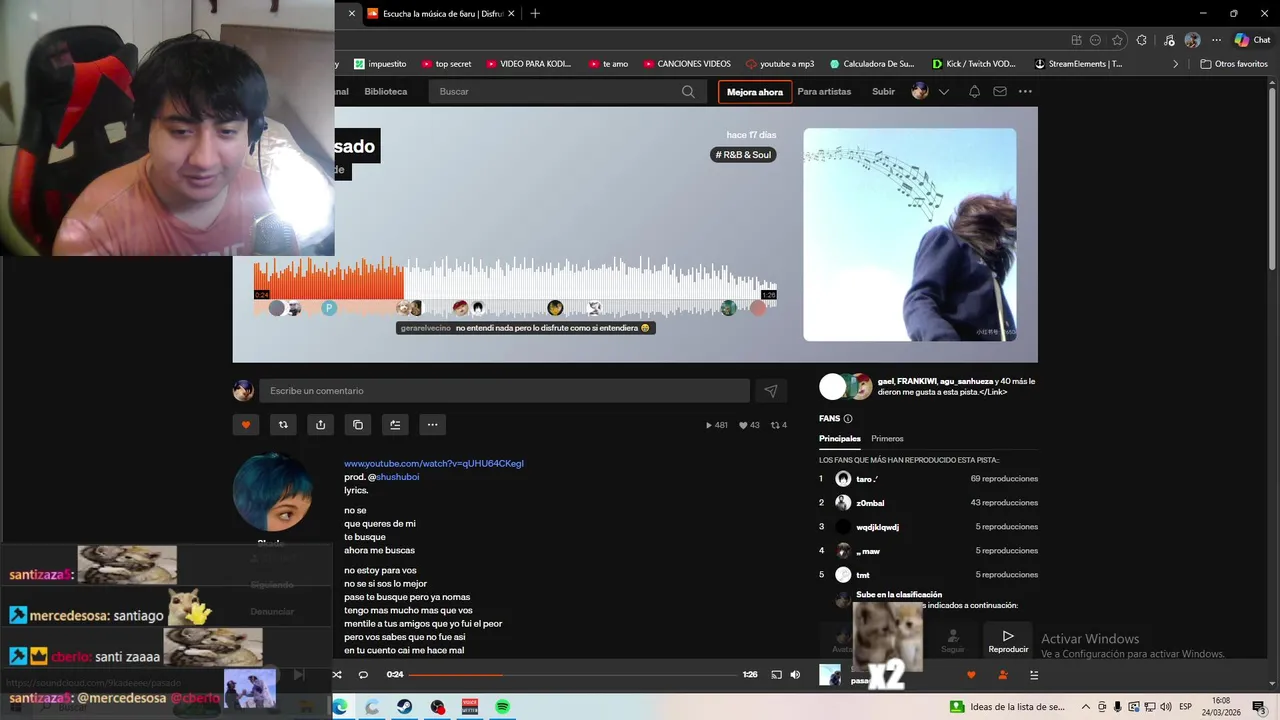Open browser Settings and more ellipsis
The height and width of the screenshot is (720, 1280).
[x=1216, y=40]
